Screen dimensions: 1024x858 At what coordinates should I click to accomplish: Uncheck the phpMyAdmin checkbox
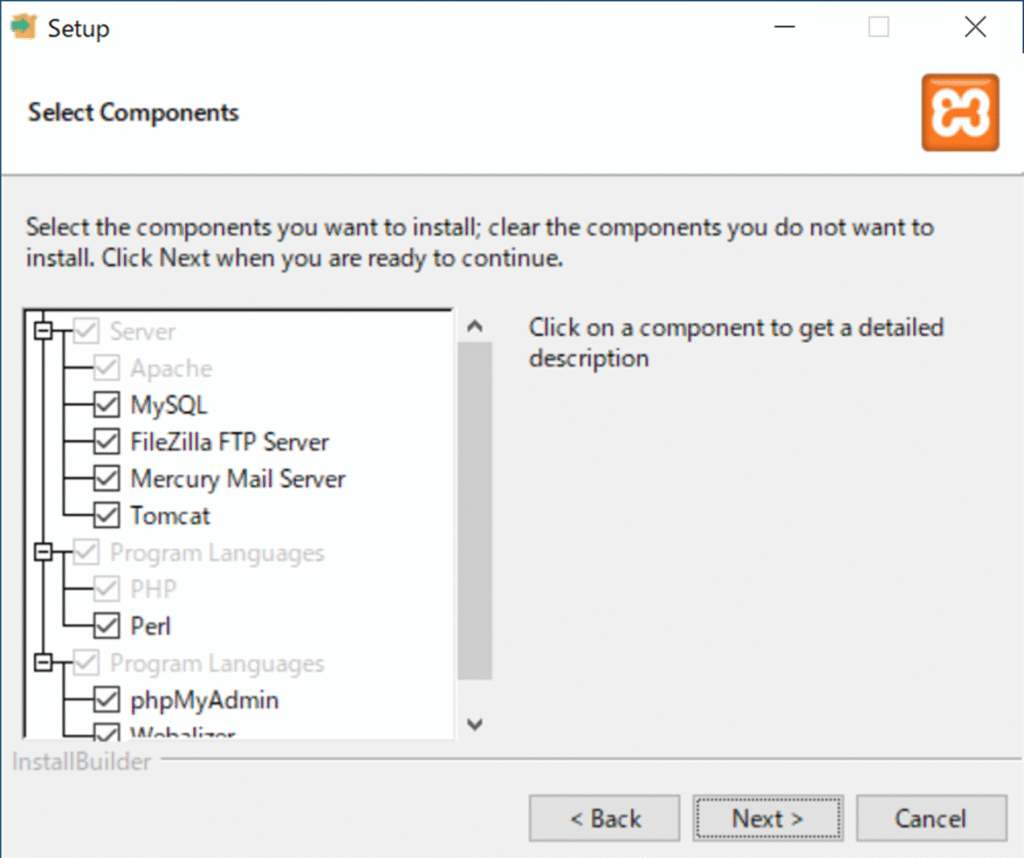(106, 700)
